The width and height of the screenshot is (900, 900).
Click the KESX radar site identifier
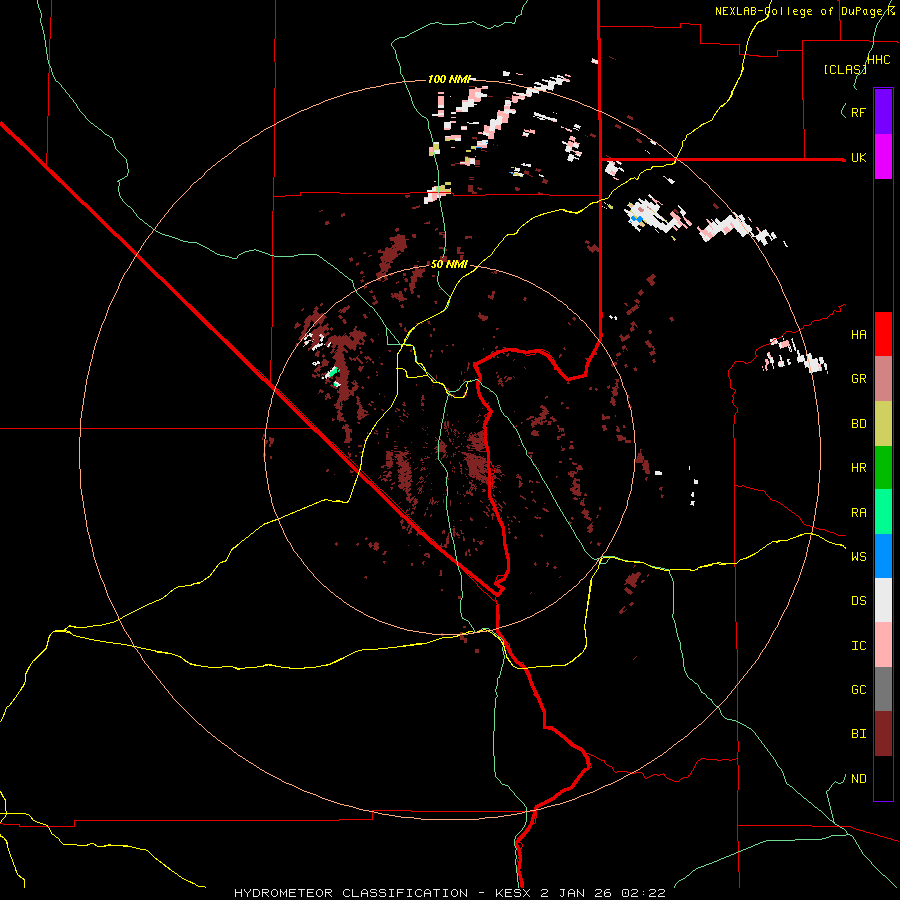[514, 893]
